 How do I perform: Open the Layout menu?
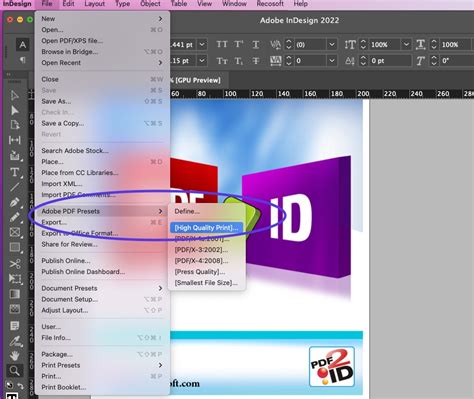(x=94, y=4)
